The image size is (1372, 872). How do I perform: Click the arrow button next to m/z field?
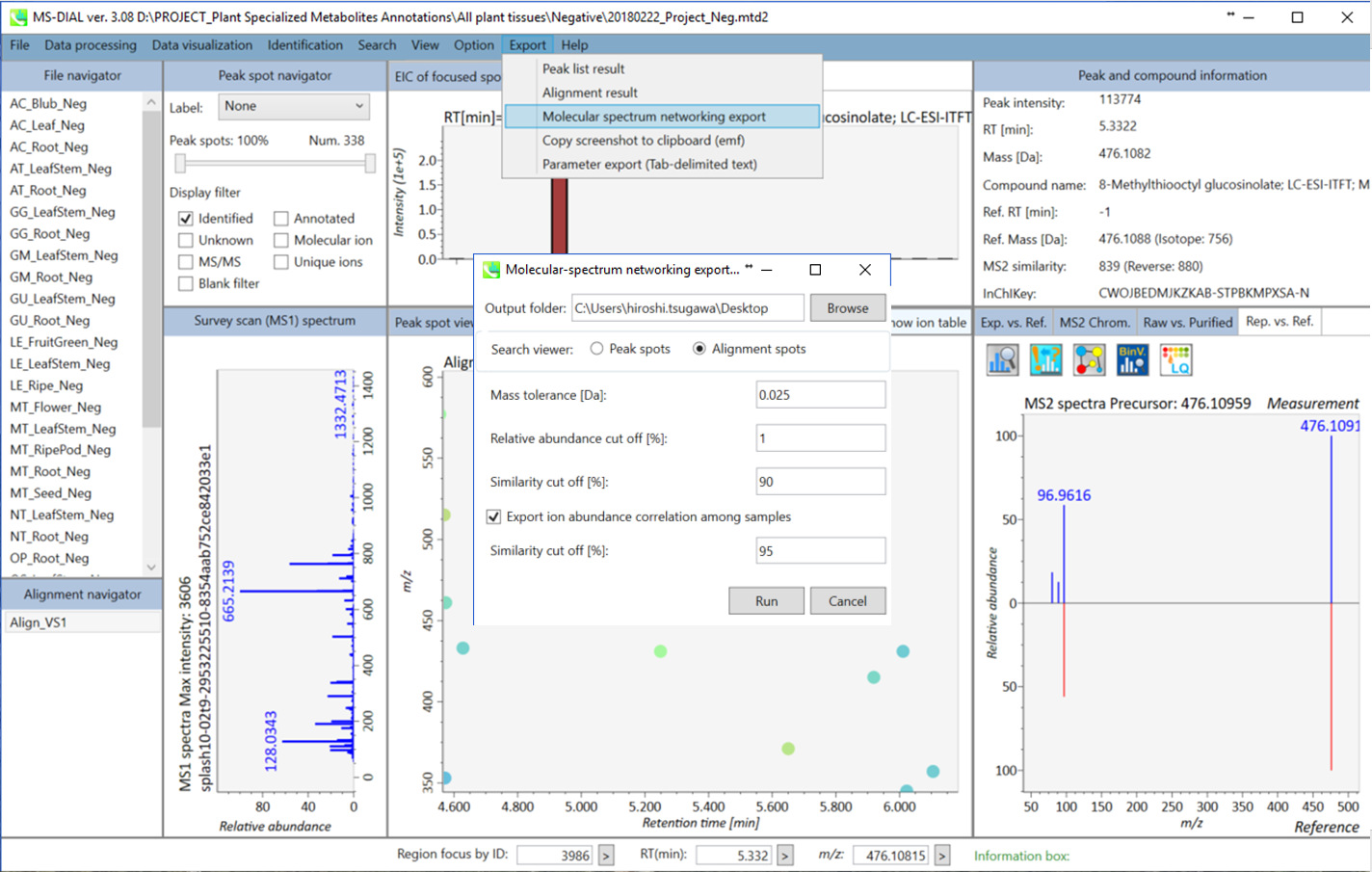pos(942,856)
